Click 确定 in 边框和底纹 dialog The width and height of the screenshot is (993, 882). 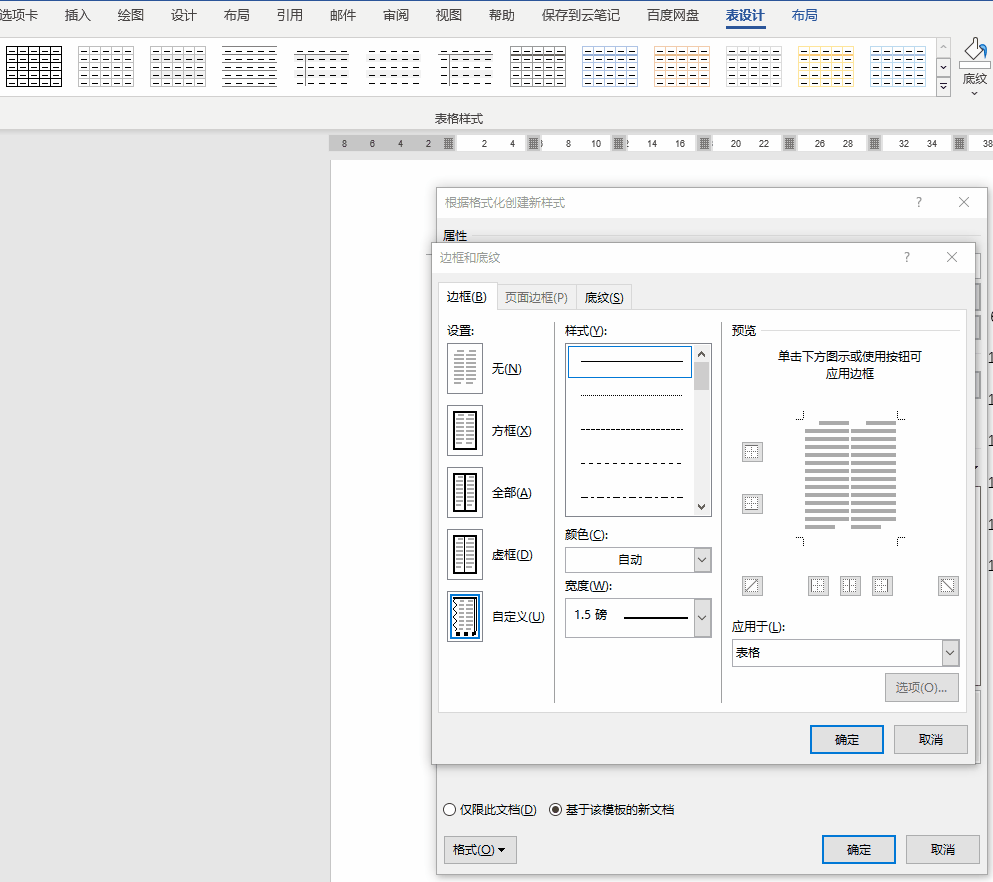pyautogui.click(x=847, y=740)
